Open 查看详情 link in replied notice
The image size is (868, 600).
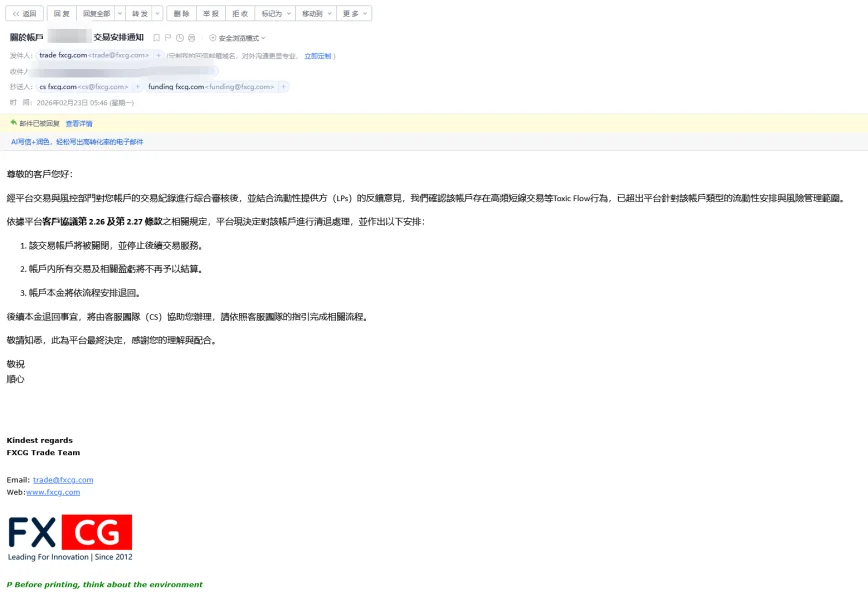click(79, 123)
